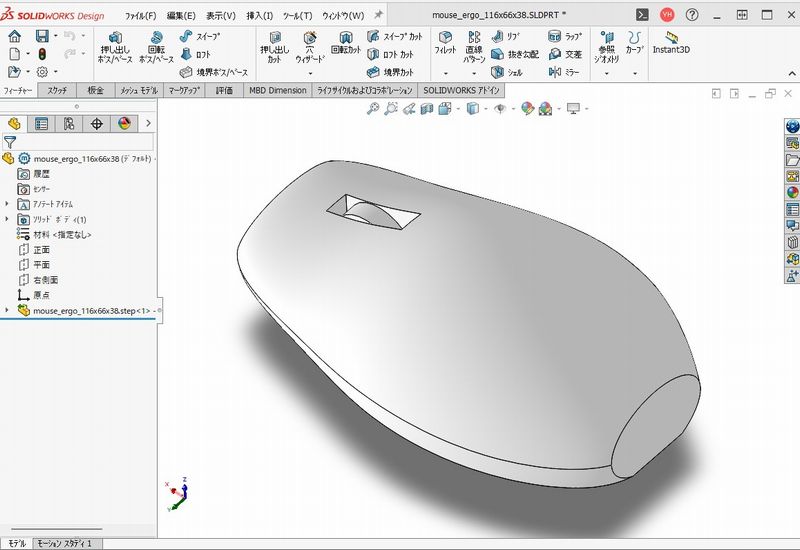Select the Shell (シェル) tool
This screenshot has width=800, height=550.
pyautogui.click(x=507, y=72)
